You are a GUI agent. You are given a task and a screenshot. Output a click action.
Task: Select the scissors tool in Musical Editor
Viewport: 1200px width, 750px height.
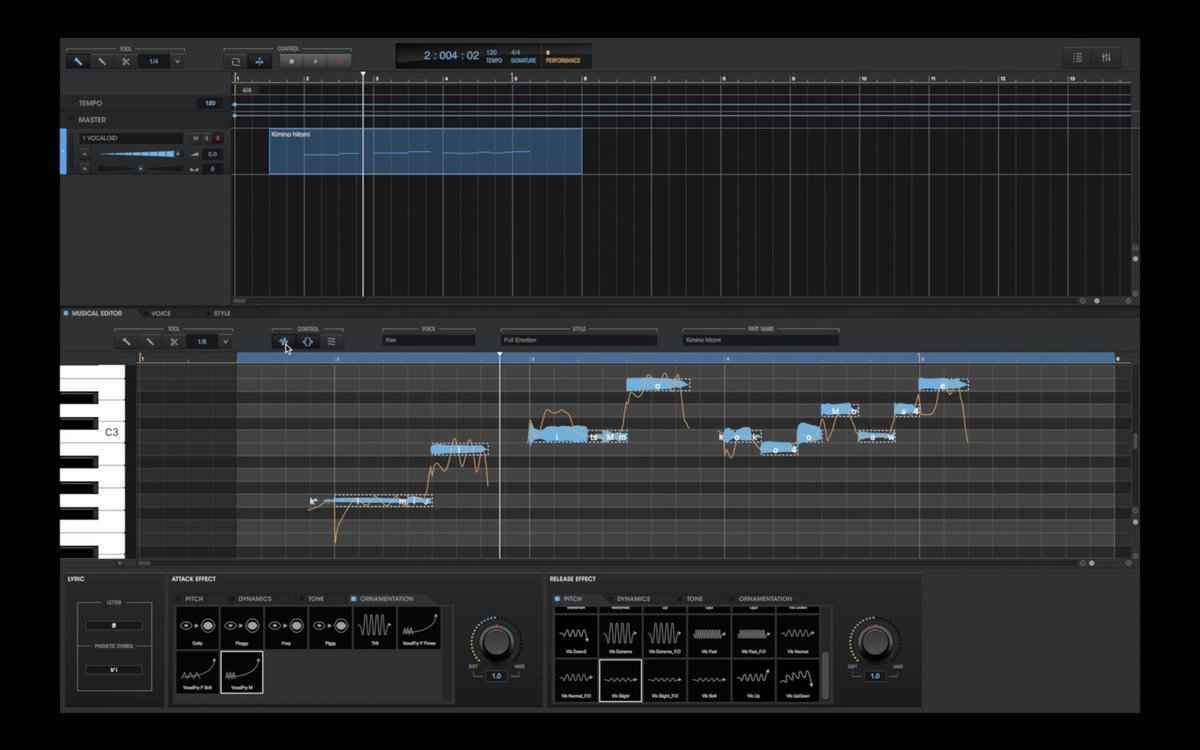coord(174,341)
